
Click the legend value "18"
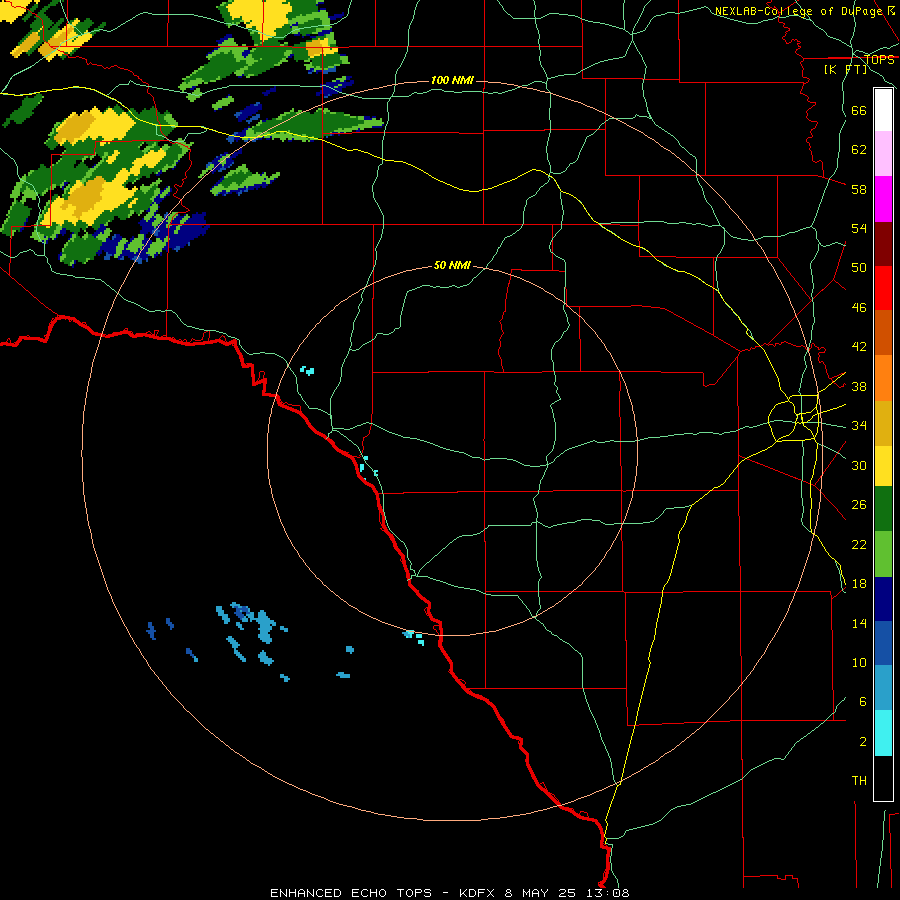point(859,584)
